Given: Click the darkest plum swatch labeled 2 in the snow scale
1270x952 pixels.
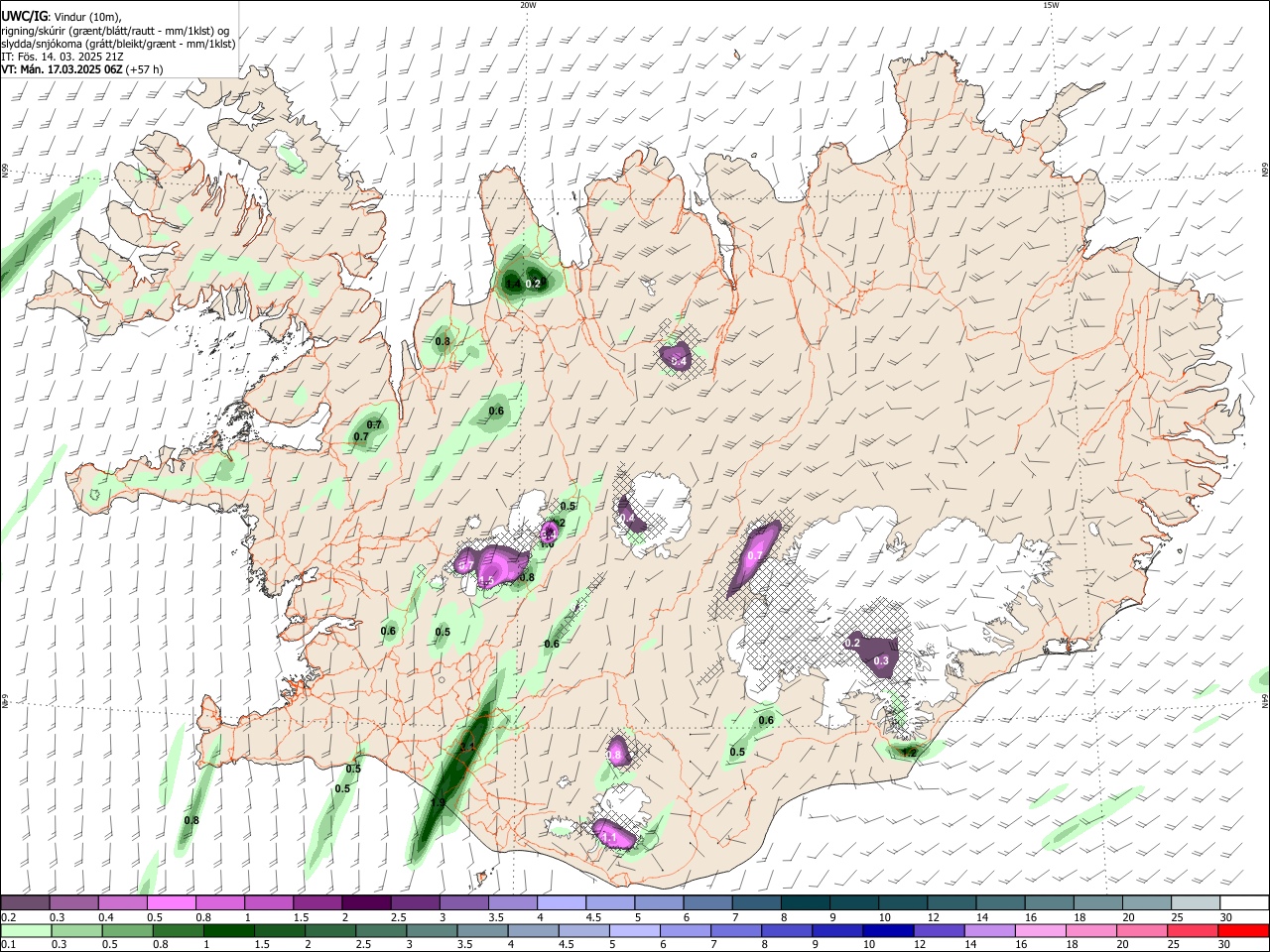Looking at the screenshot, I should (x=366, y=902).
